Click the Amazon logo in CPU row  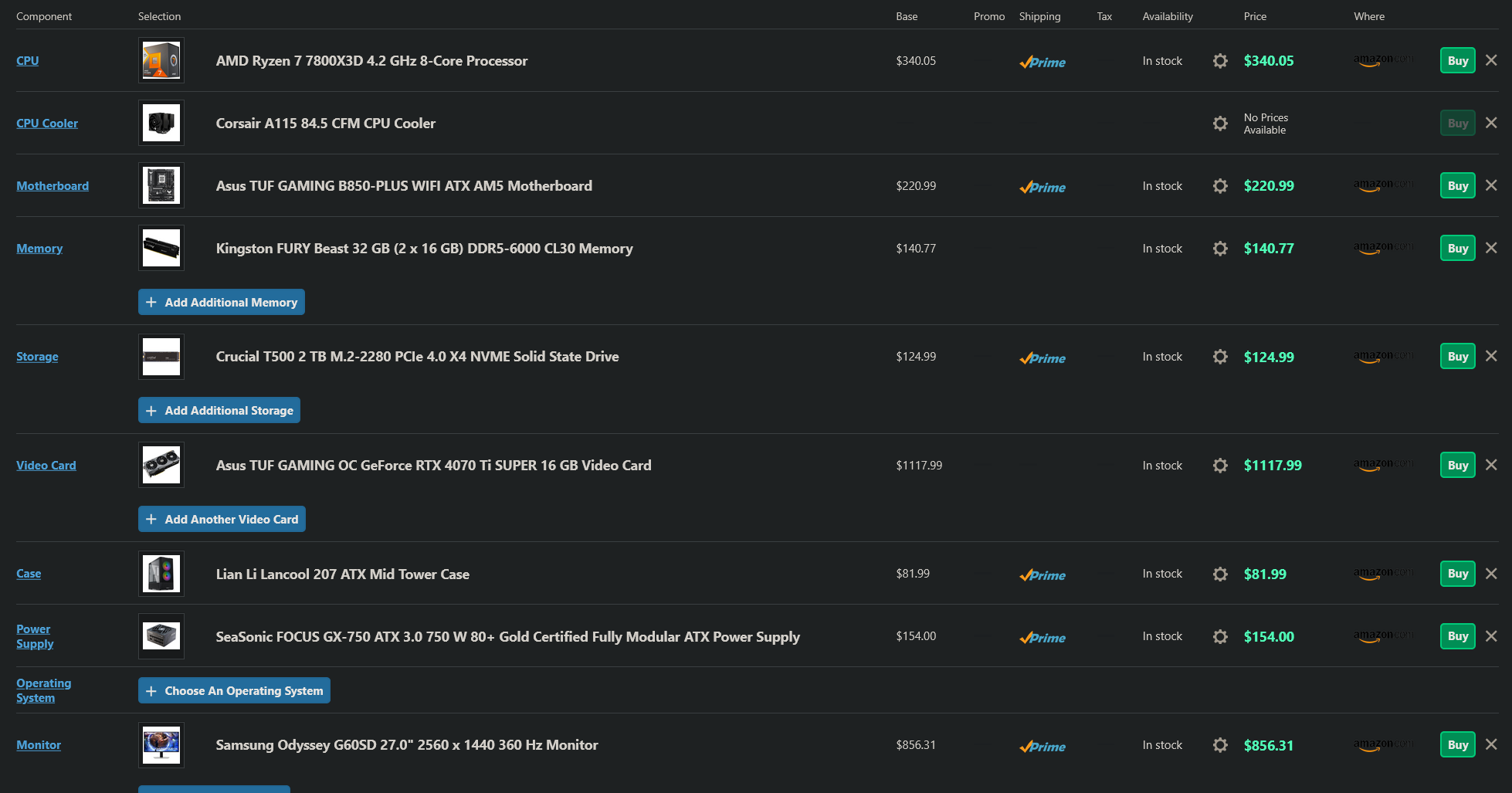pos(1384,60)
